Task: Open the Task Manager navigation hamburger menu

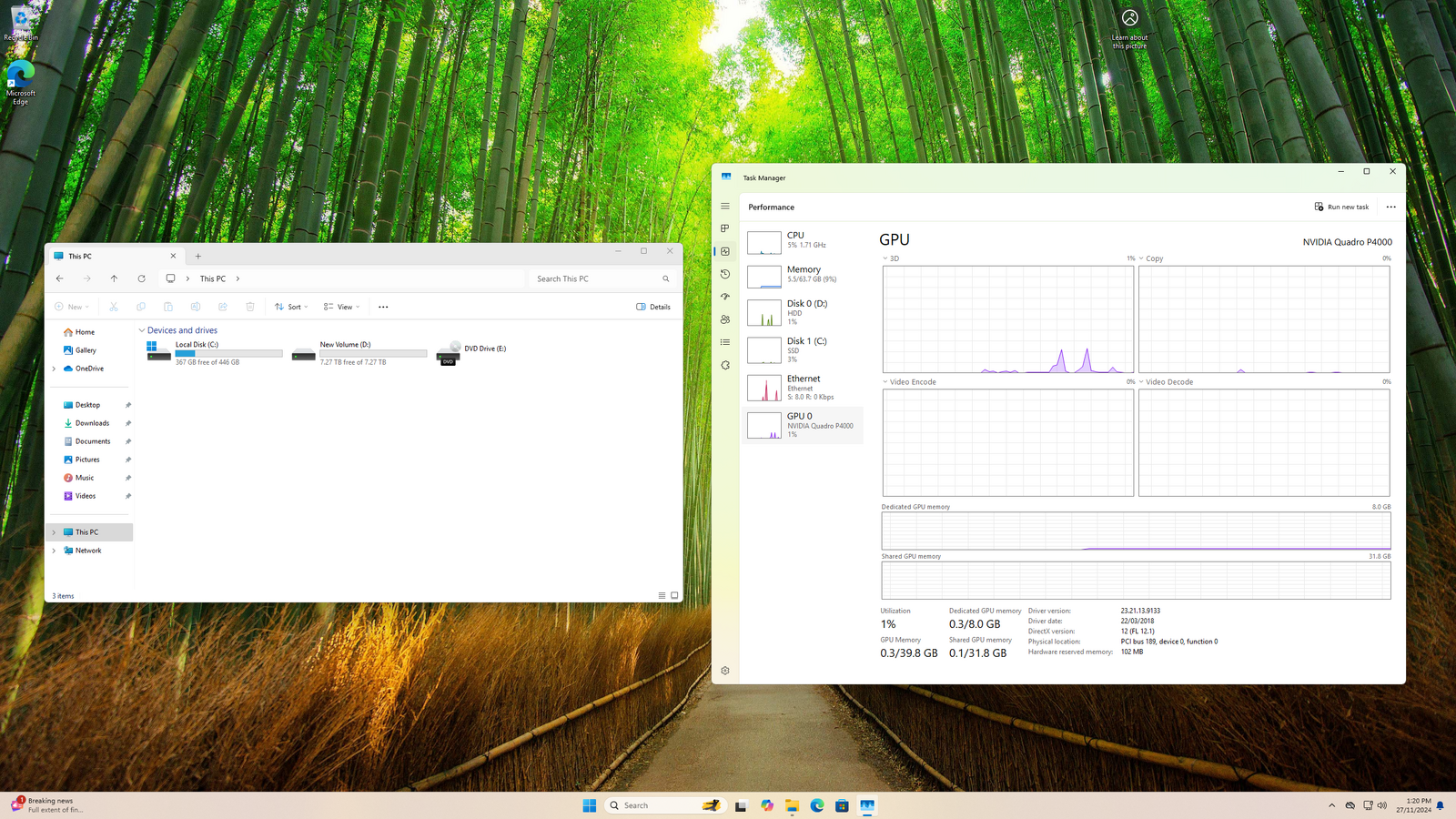Action: click(725, 207)
